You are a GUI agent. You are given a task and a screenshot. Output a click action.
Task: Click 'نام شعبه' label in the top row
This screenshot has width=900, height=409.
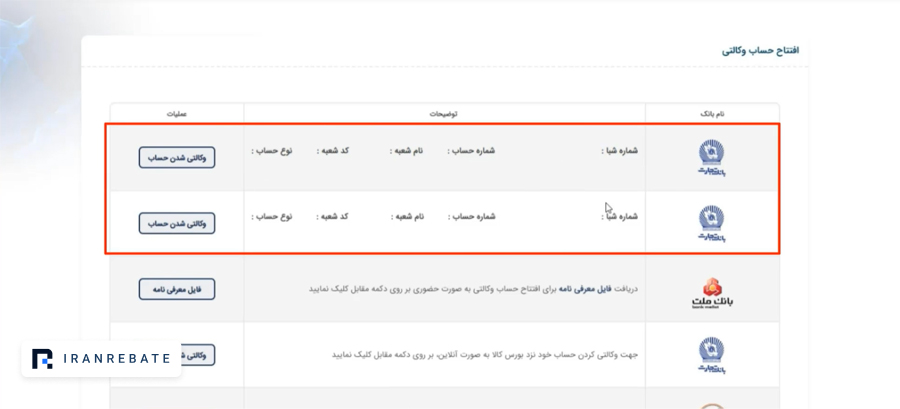pos(407,151)
